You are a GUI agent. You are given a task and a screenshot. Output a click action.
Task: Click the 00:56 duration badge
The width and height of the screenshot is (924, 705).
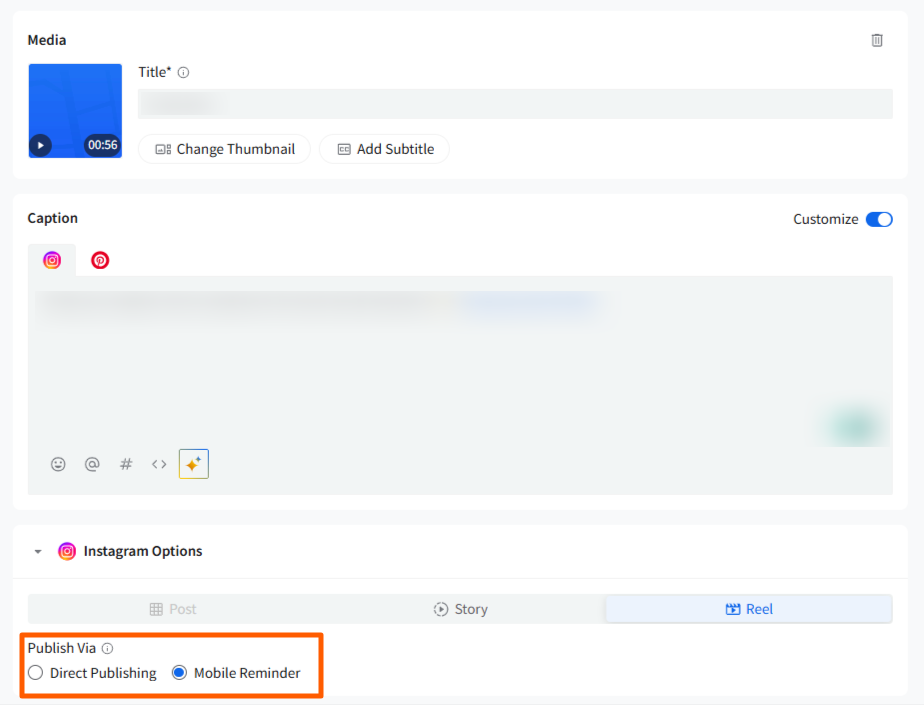103,145
